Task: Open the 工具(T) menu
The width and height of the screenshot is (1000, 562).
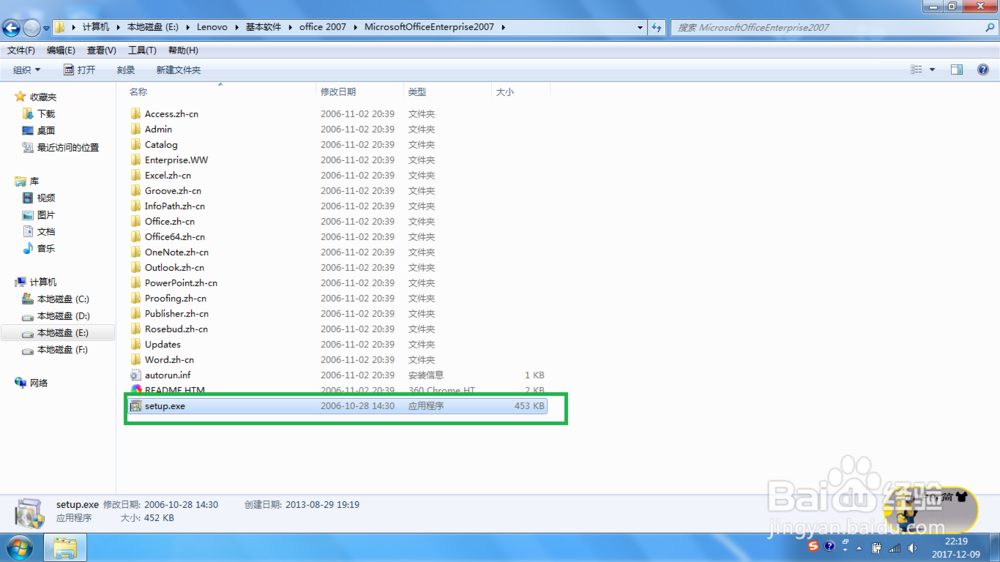Action: point(142,50)
